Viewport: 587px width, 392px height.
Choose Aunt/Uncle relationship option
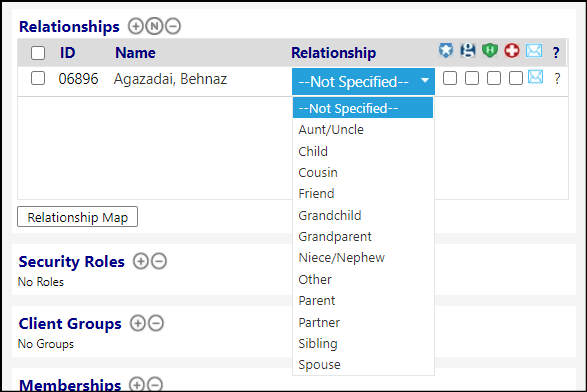tap(363, 130)
